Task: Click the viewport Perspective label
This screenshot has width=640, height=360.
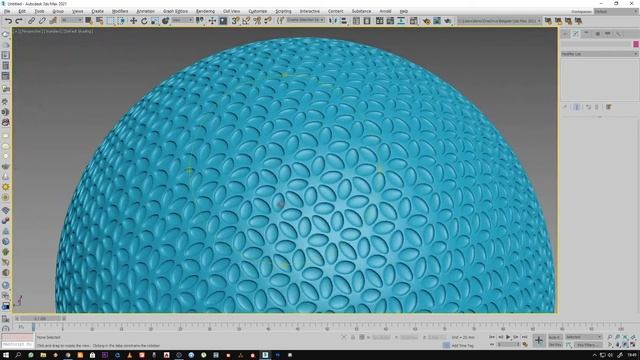Action: tap(31, 31)
